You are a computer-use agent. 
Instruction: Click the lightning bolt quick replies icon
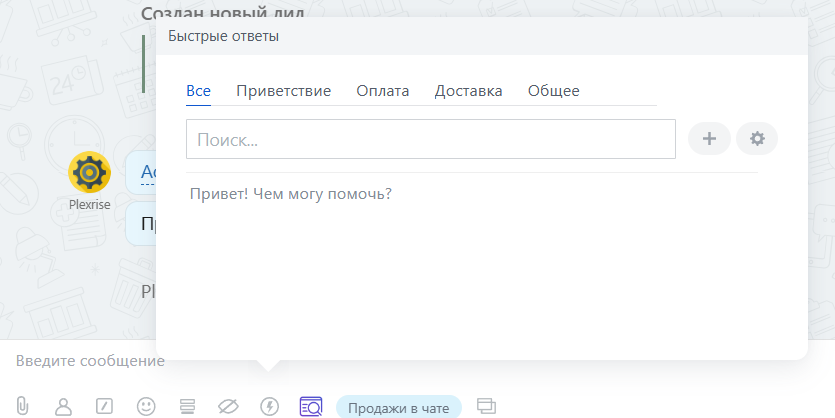pyautogui.click(x=269, y=406)
